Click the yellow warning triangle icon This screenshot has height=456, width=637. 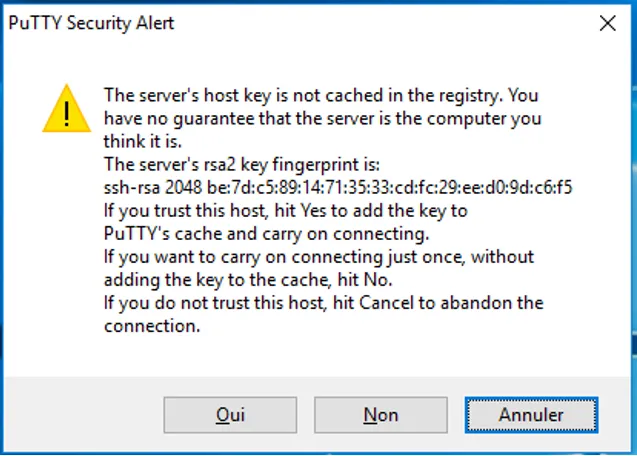click(67, 109)
